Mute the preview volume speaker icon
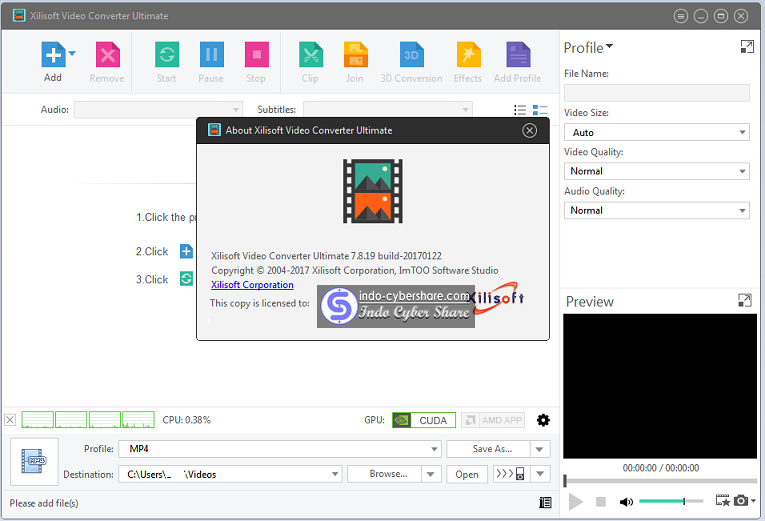Screen dimensions: 765x521 (x=626, y=501)
